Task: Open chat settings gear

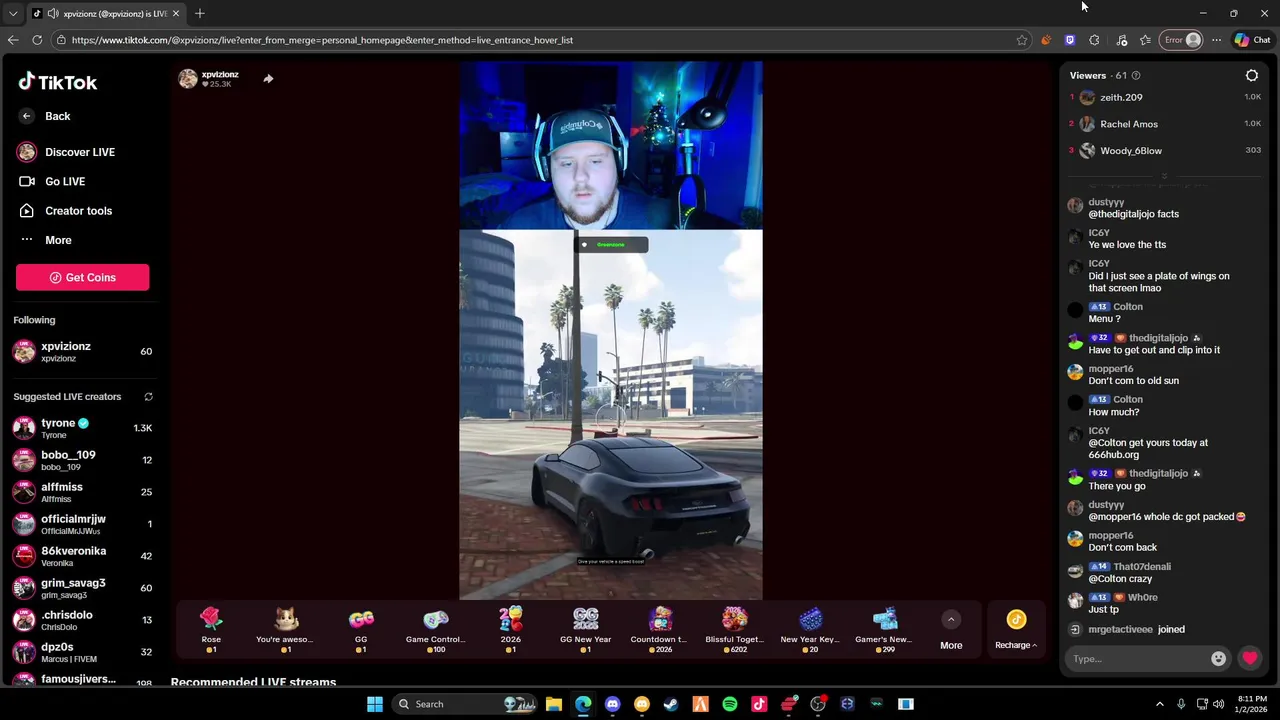Action: pos(1251,75)
